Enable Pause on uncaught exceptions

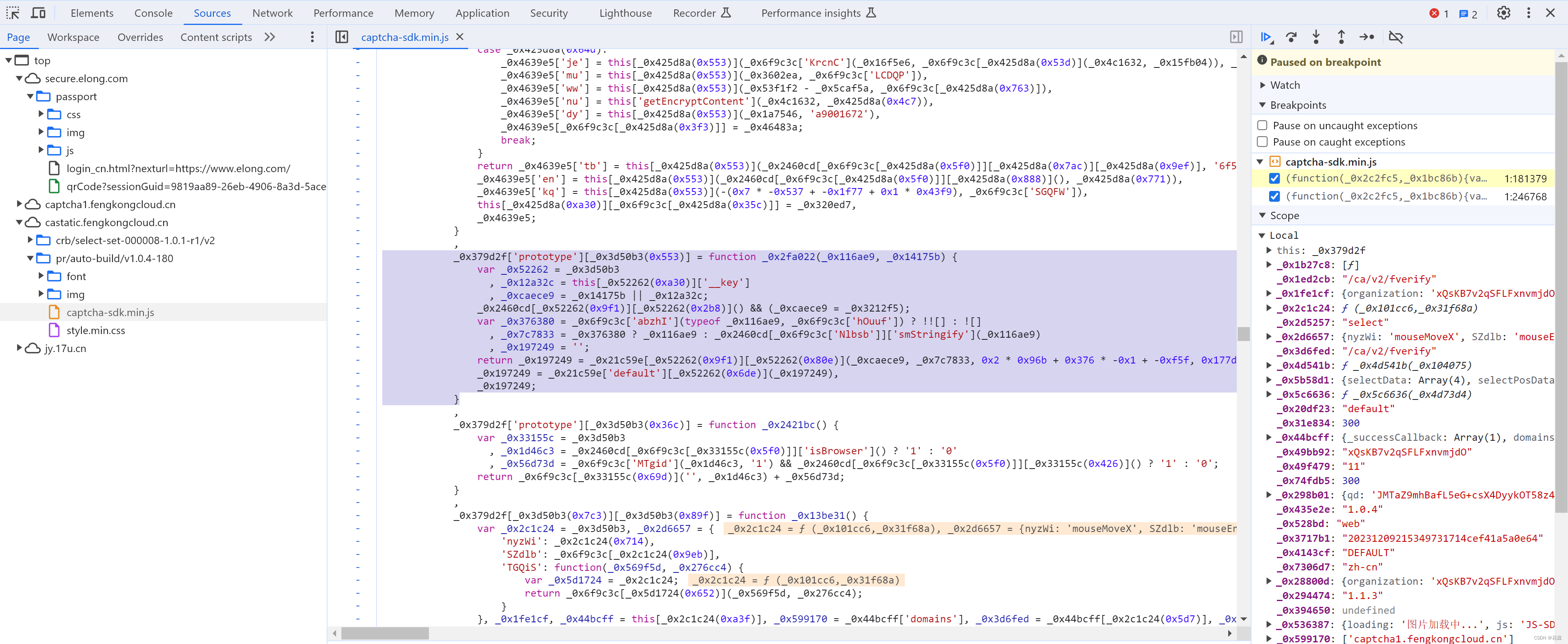tap(1263, 126)
